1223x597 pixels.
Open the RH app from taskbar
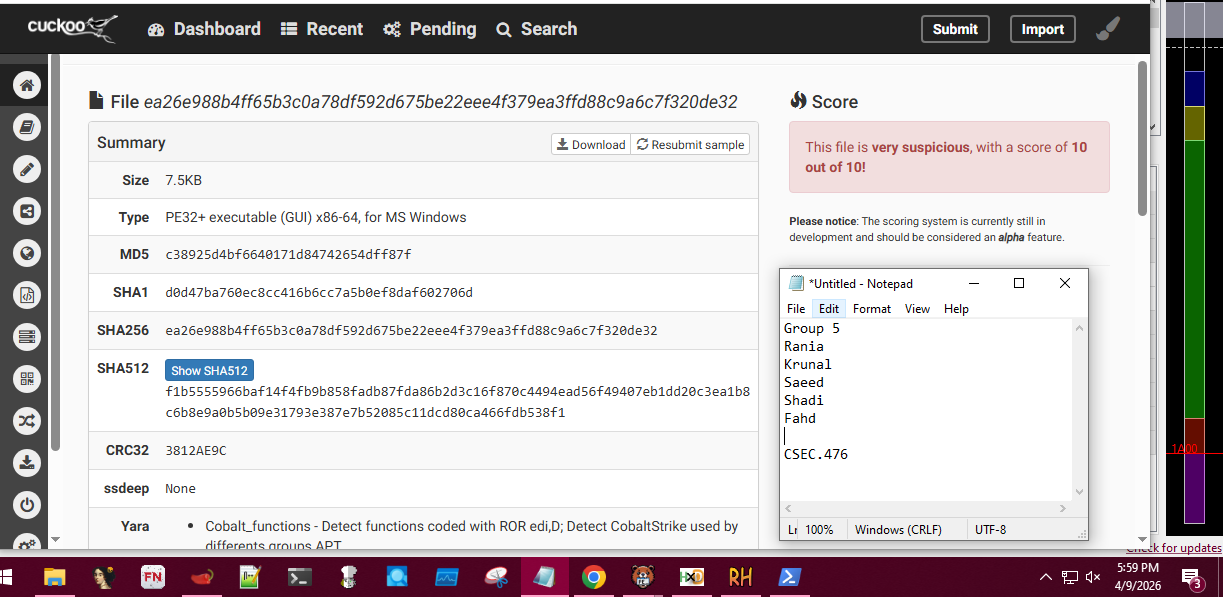[x=741, y=577]
